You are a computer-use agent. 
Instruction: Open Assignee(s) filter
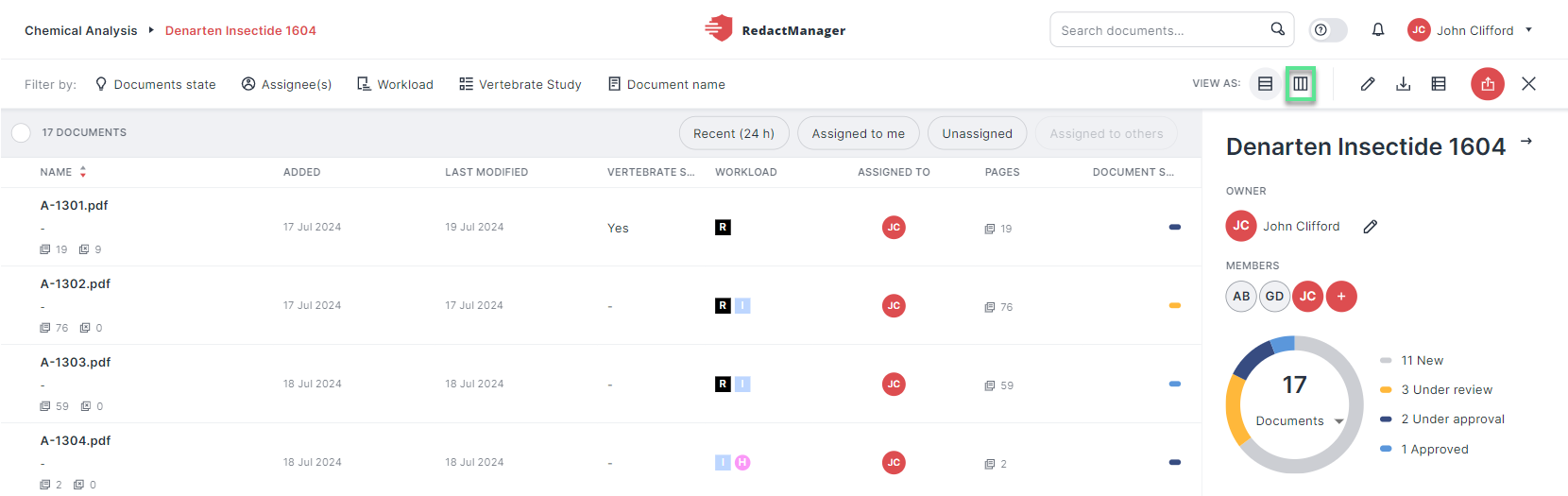[287, 84]
